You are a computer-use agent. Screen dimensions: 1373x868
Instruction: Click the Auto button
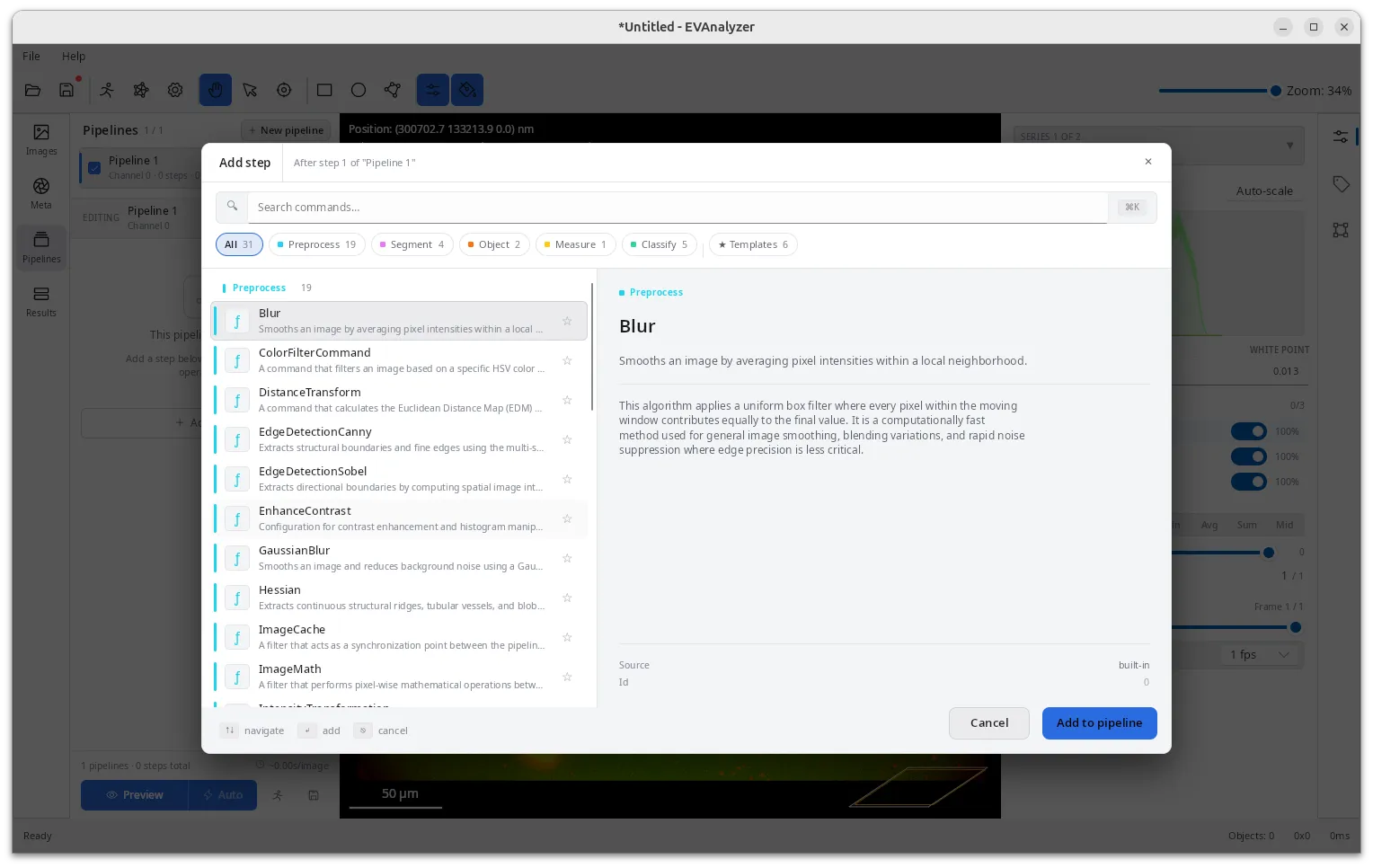(x=223, y=795)
